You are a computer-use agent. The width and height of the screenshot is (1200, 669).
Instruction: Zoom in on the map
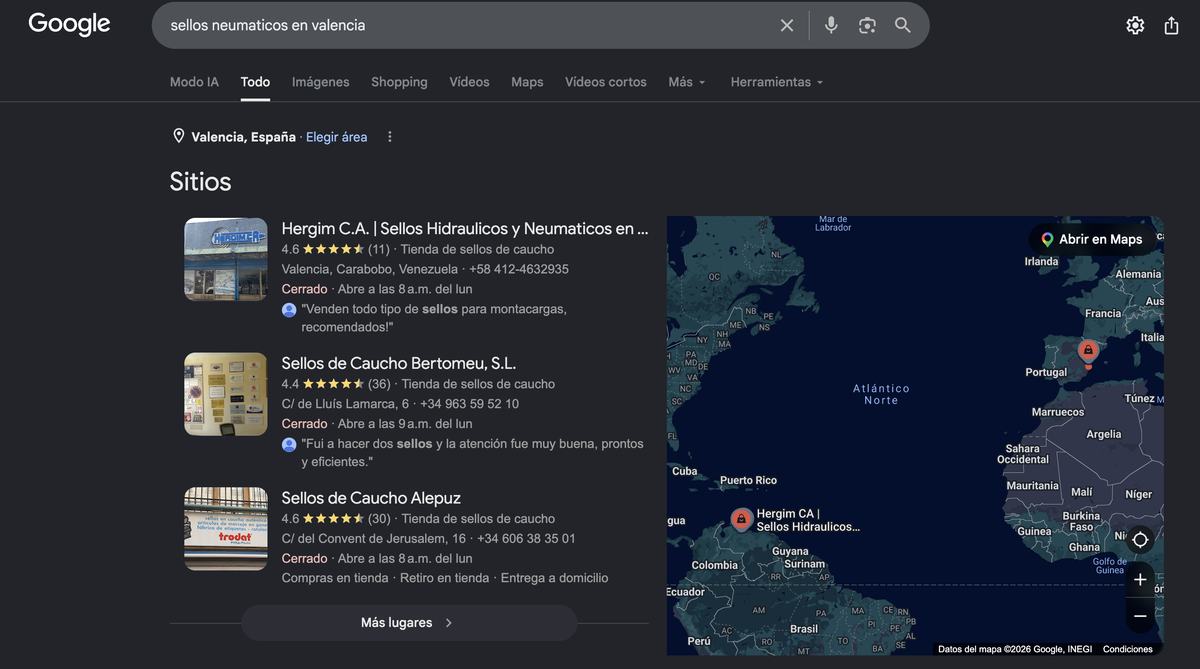coord(1140,580)
